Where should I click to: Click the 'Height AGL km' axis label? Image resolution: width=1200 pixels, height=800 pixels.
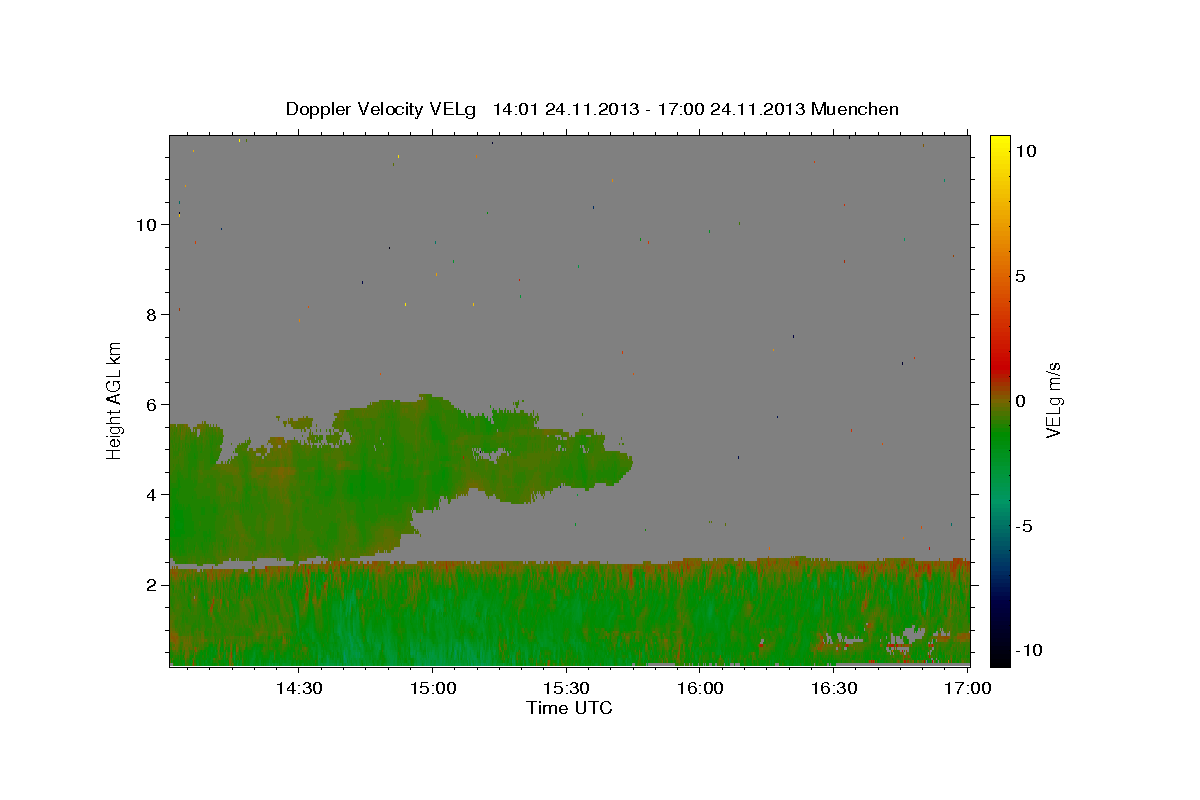(x=115, y=400)
